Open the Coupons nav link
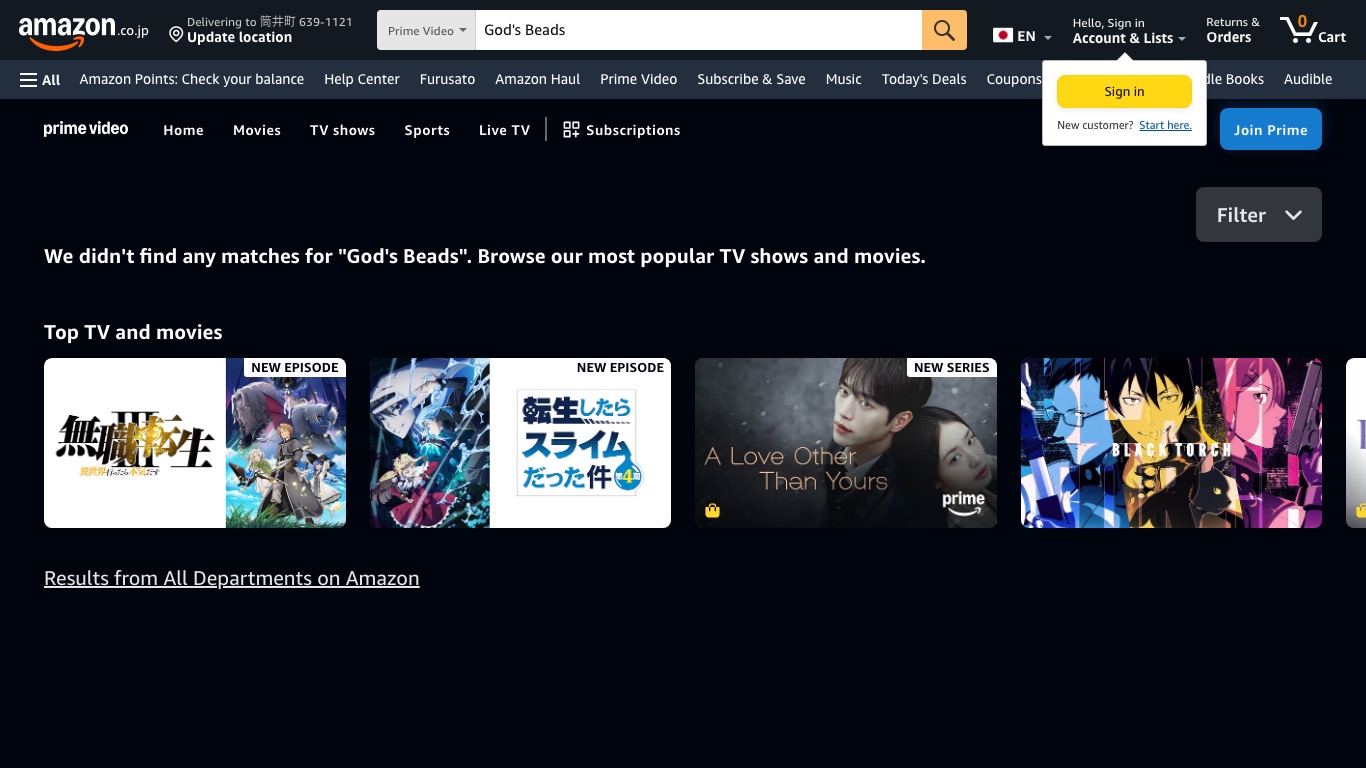Screen dimensions: 1366x768 pos(1014,79)
